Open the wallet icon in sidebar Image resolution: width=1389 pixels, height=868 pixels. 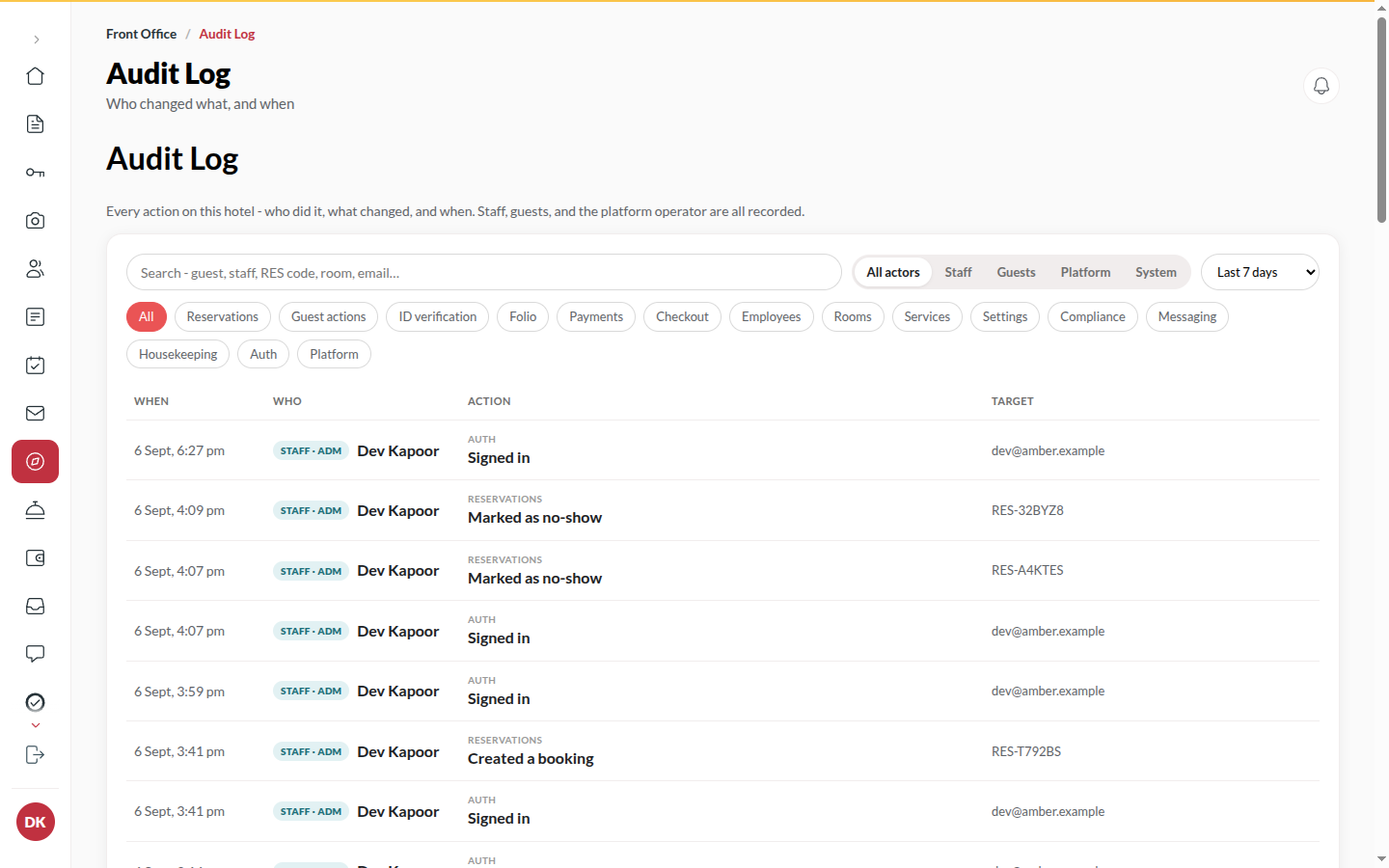(x=36, y=558)
